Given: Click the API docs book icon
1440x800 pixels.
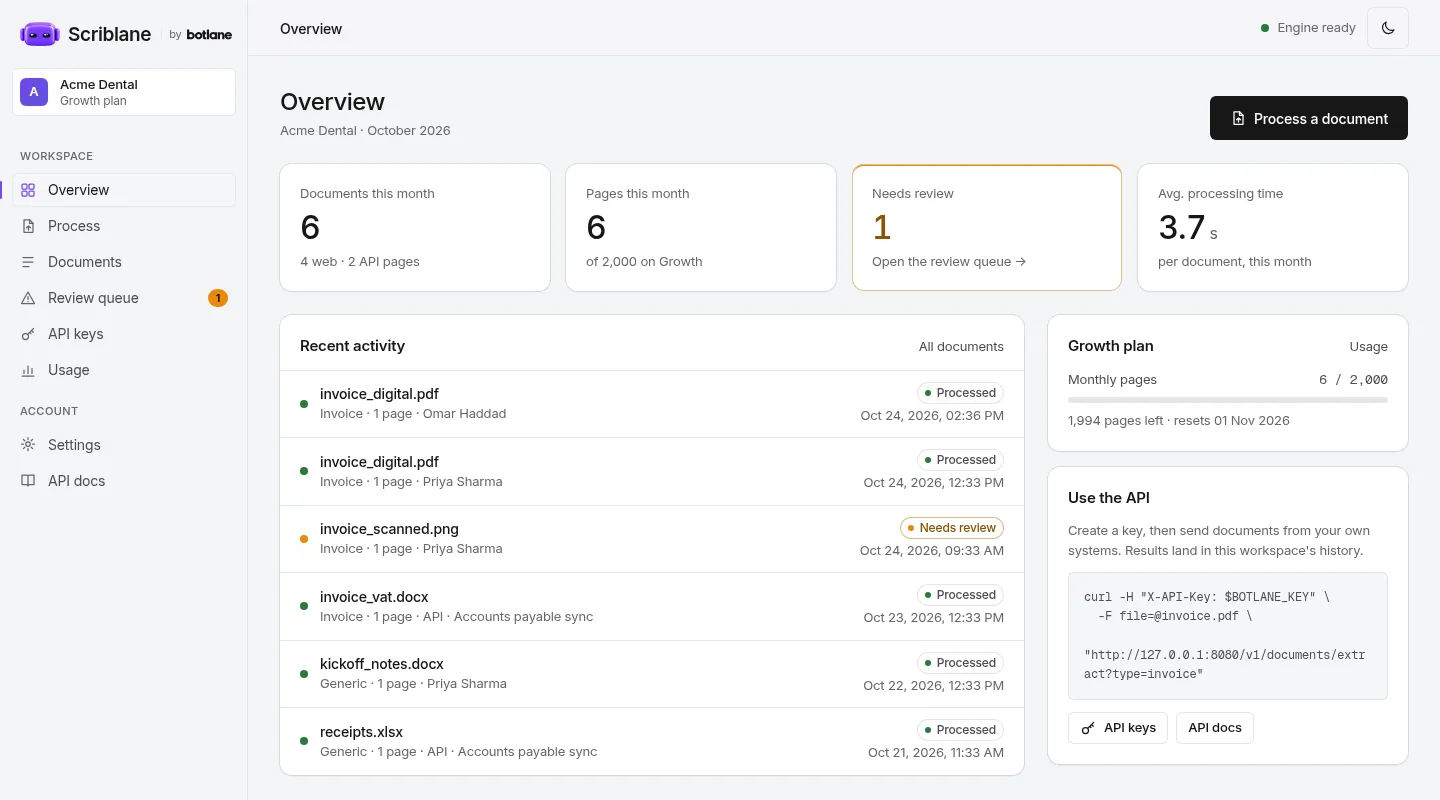Looking at the screenshot, I should pos(28,481).
